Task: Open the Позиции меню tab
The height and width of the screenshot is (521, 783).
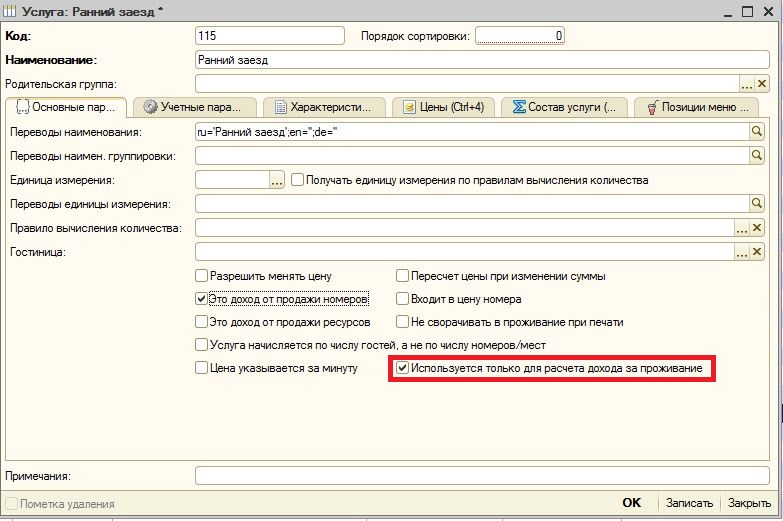Action: coord(697,107)
